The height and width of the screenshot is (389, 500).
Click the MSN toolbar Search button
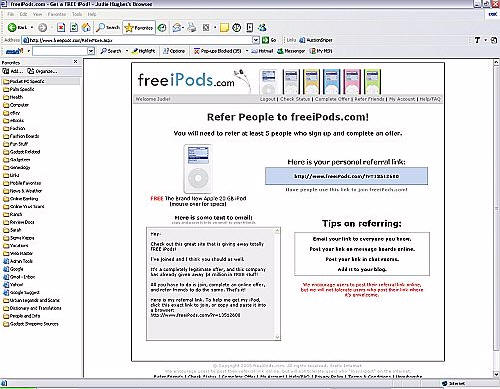coord(111,51)
